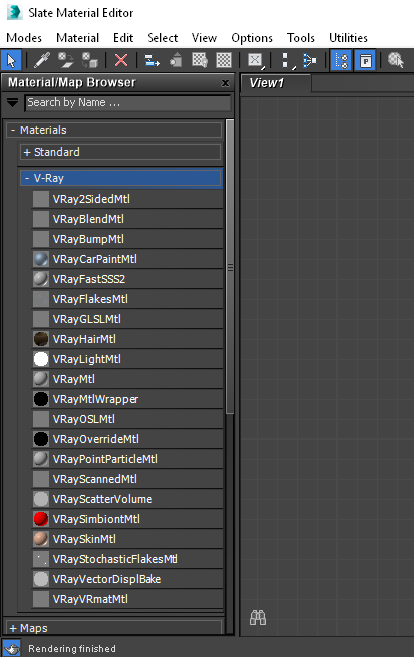Click the VRayHairMtl dark sphere thumbnail
Image resolution: width=414 pixels, height=657 pixels.
[x=41, y=339]
